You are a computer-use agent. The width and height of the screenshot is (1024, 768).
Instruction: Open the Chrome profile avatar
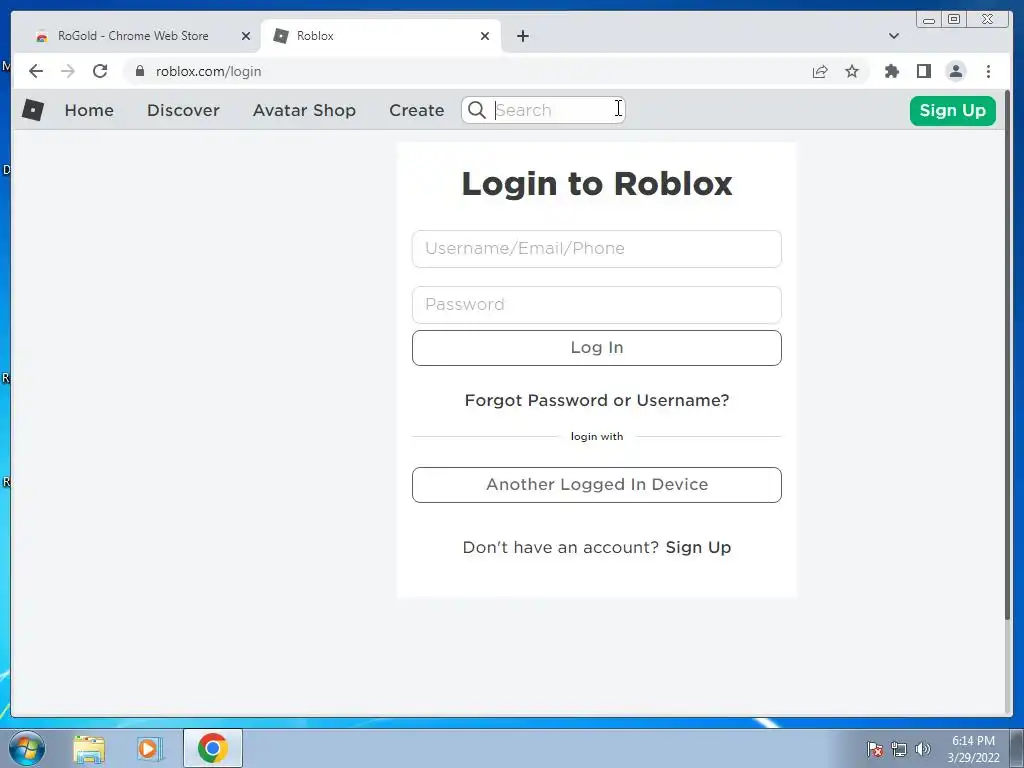click(x=955, y=71)
